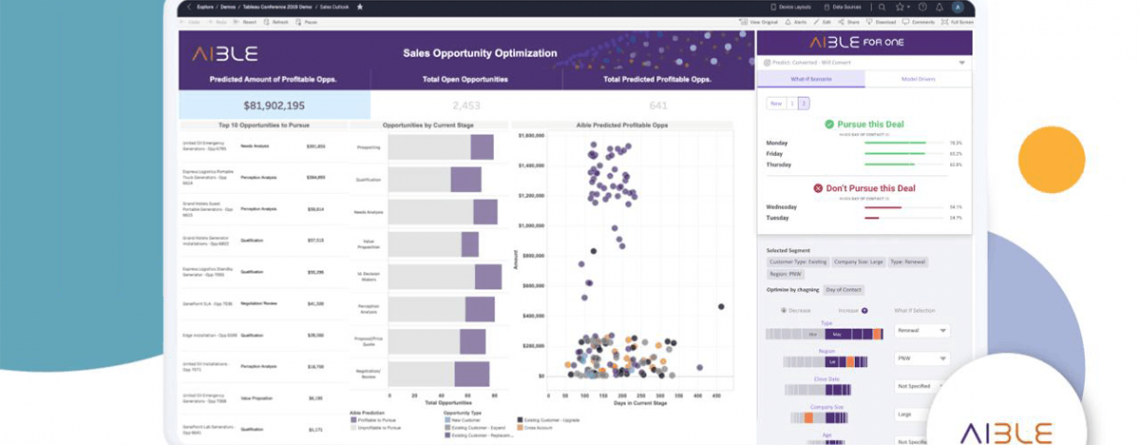Click the Revert toolbar button
Image resolution: width=1140 pixels, height=445 pixels.
(x=246, y=22)
